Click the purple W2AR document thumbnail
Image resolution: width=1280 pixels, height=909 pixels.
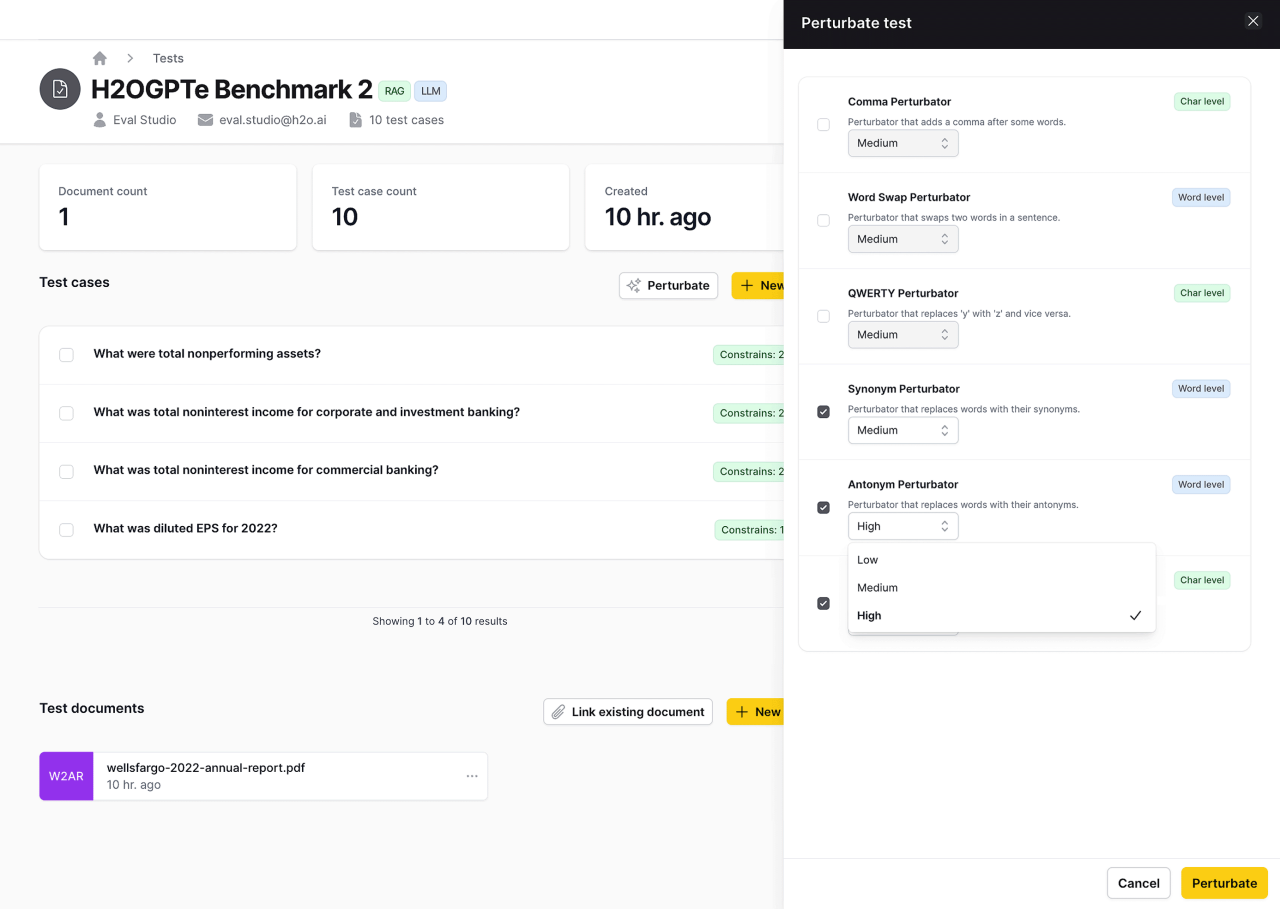pyautogui.click(x=66, y=776)
